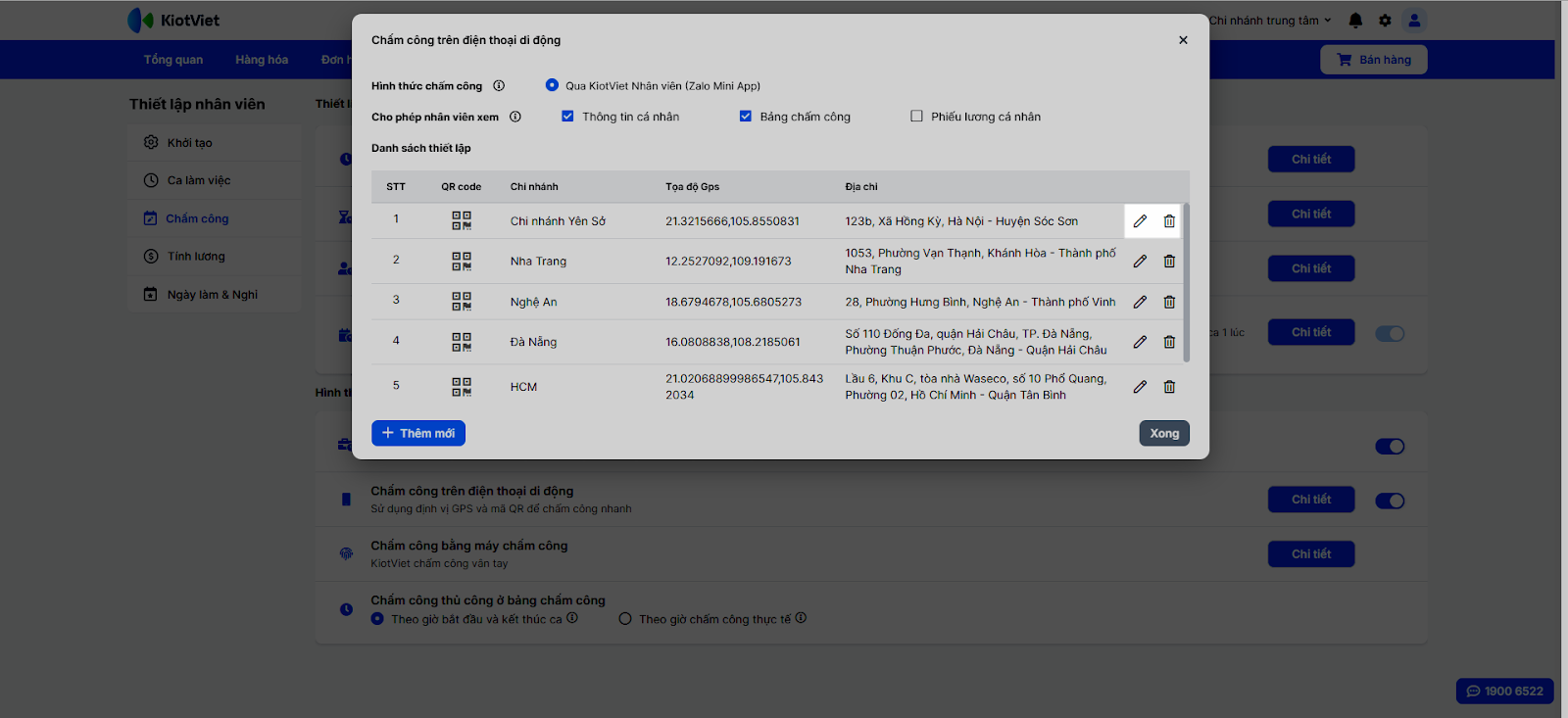Delete the Nha Trang branch row
Image resolution: width=1568 pixels, height=718 pixels.
coord(1169,262)
